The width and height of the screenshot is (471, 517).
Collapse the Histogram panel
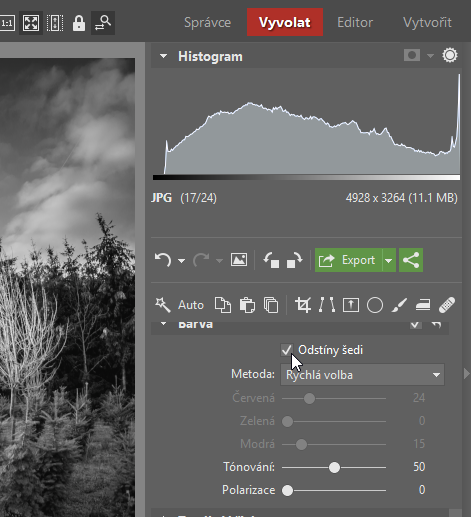pyautogui.click(x=163, y=56)
